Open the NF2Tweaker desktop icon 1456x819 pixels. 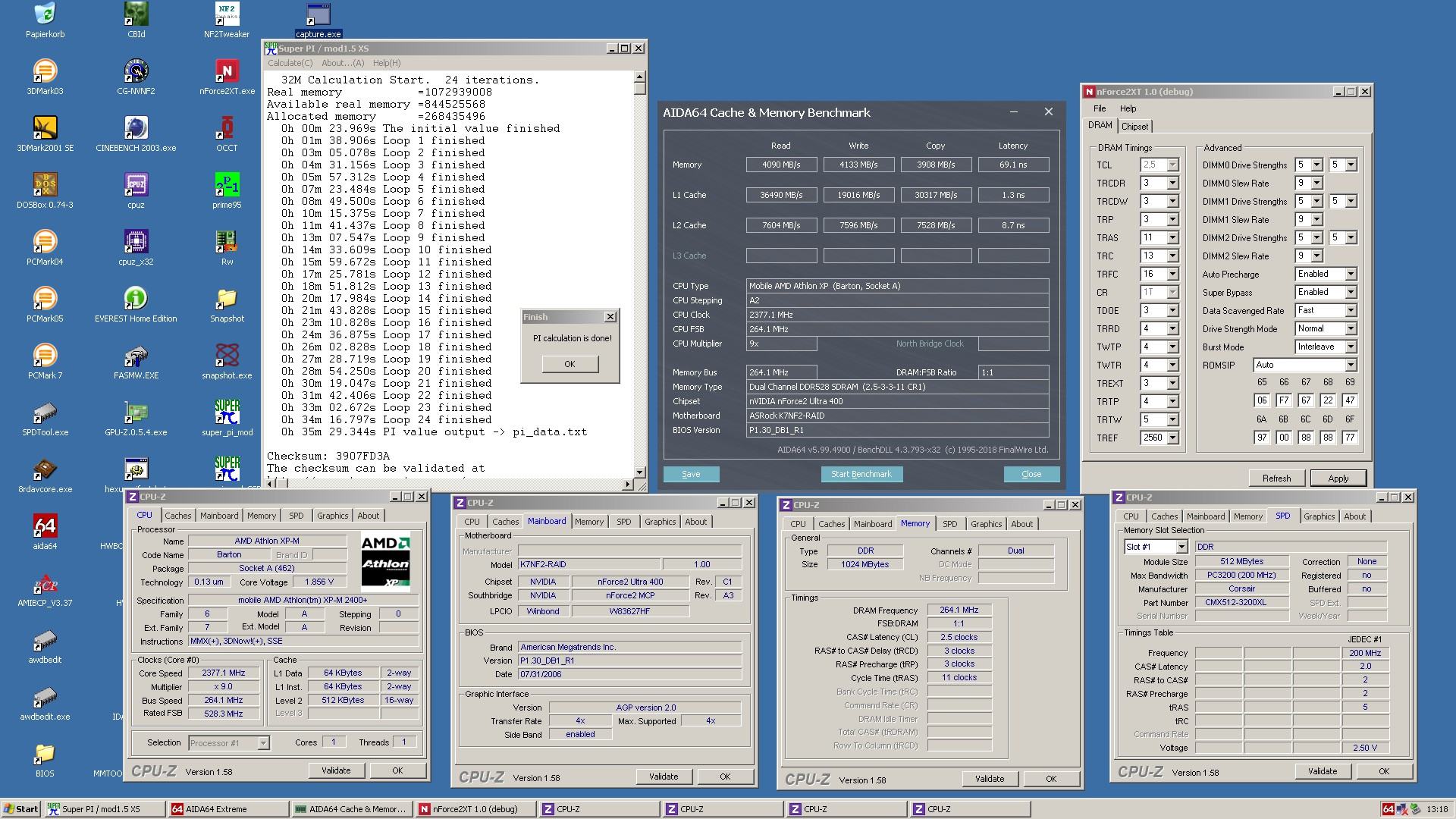[x=227, y=15]
